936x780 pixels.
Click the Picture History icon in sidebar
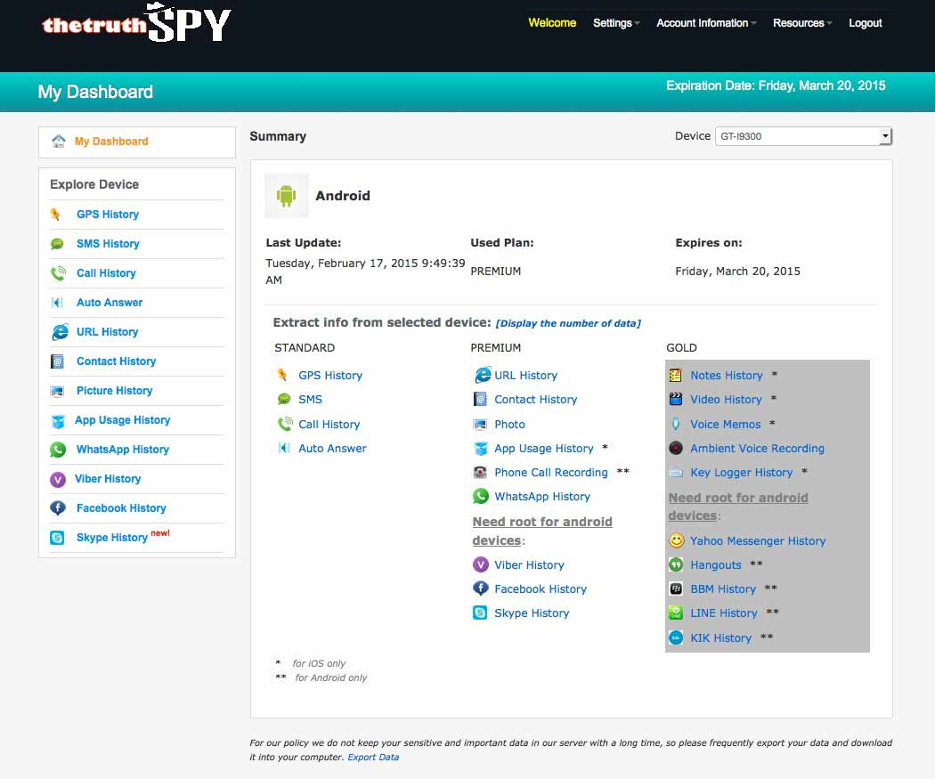(57, 391)
